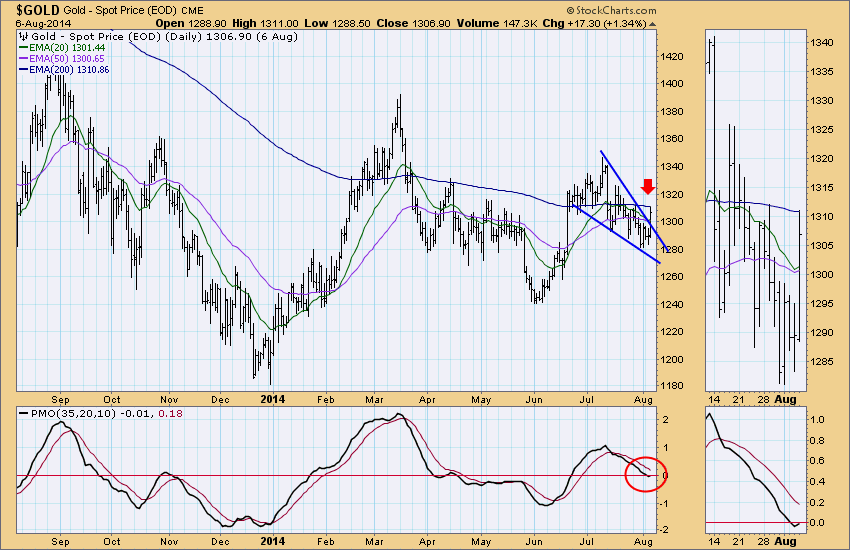
Task: Click the green up triangle beside Chg
Action: (653, 21)
